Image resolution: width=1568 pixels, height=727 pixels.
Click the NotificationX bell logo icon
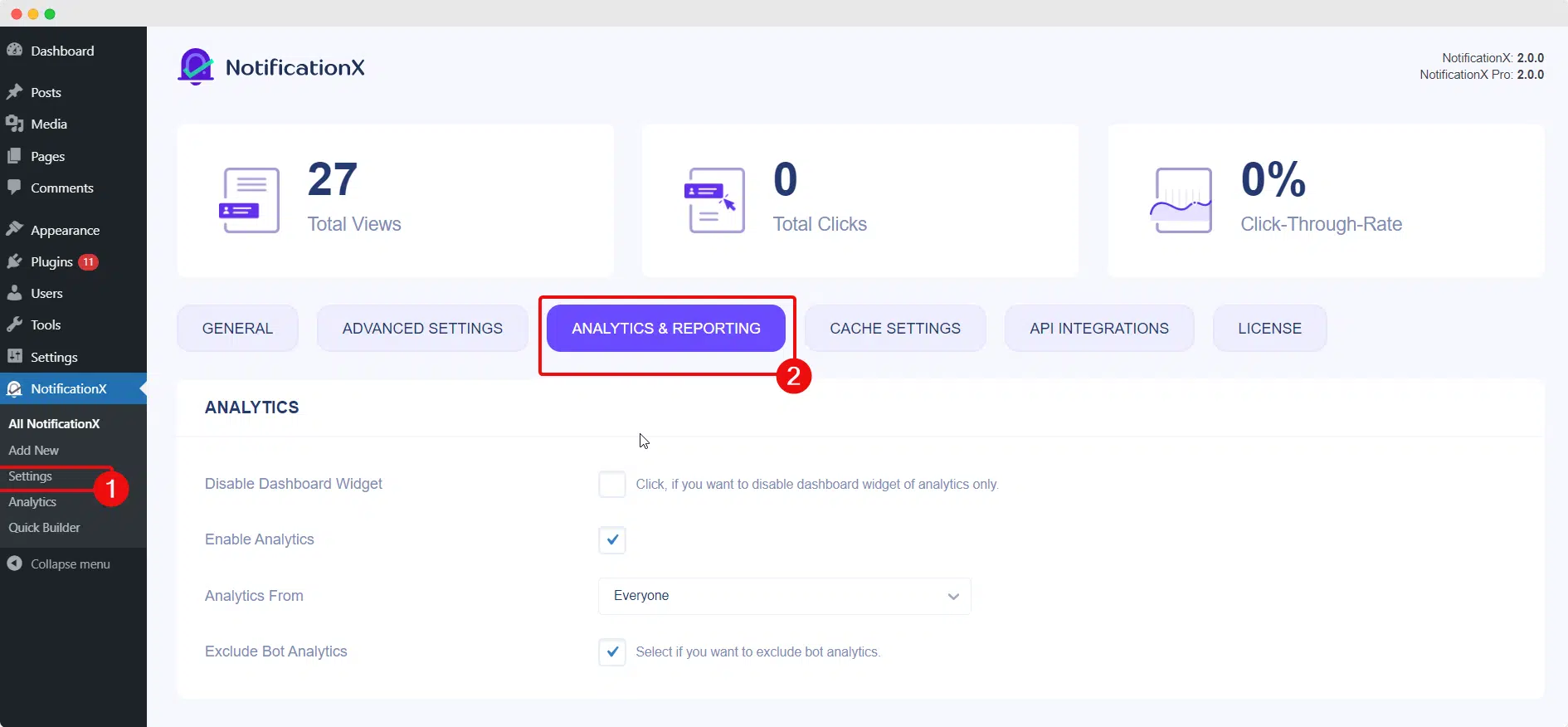197,67
